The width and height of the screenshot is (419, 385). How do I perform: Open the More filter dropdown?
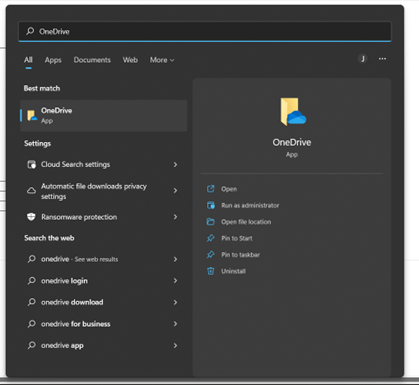point(162,60)
